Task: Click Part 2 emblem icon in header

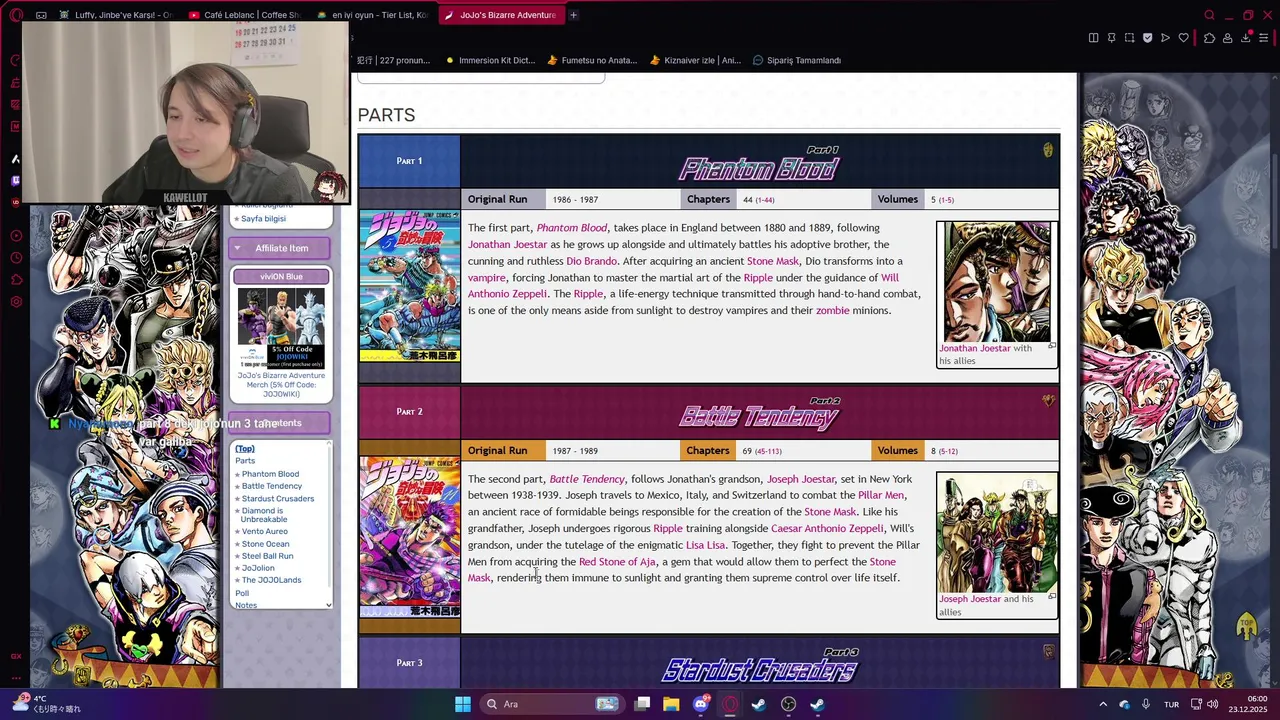Action: pos(1048,401)
